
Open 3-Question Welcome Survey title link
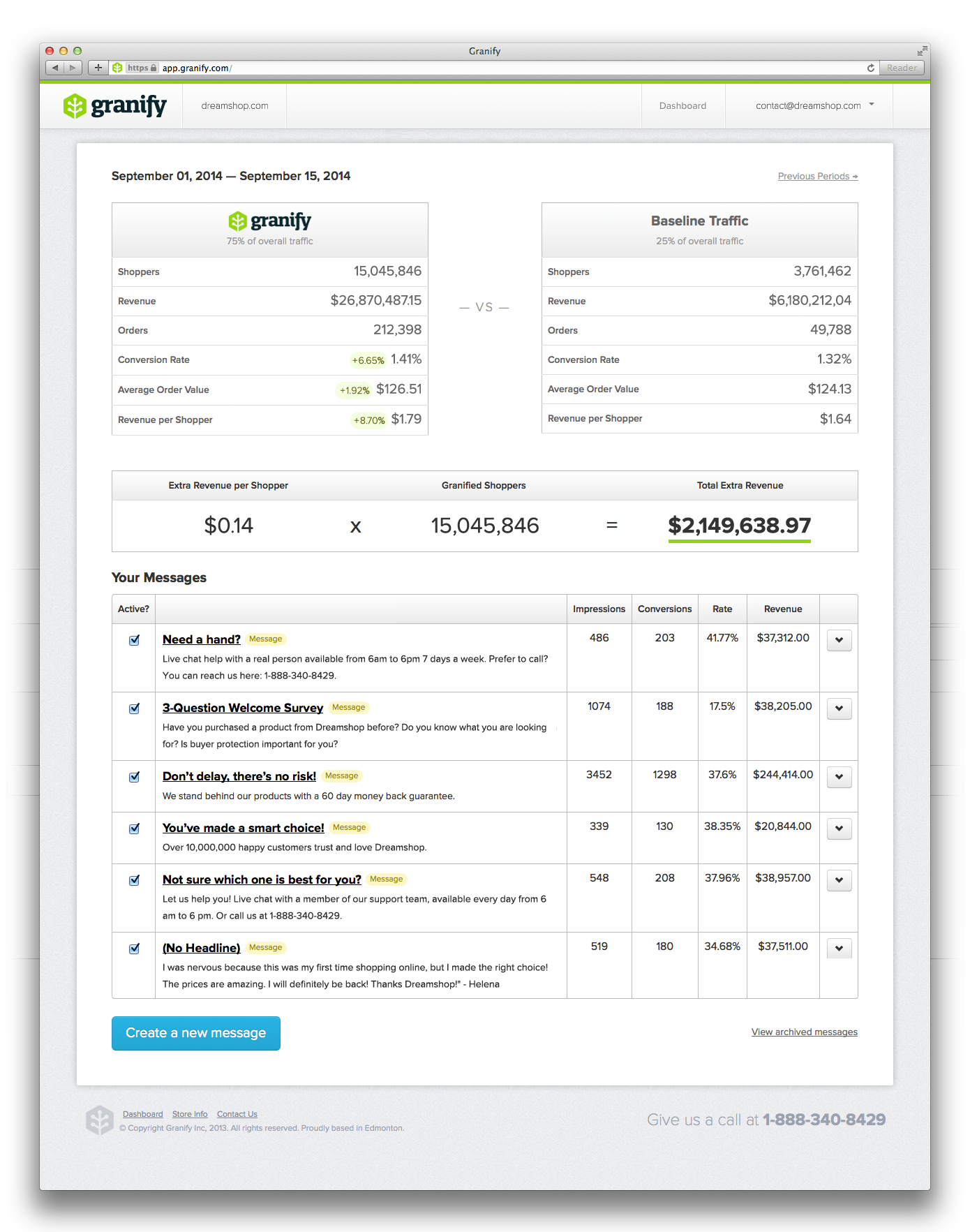(243, 708)
